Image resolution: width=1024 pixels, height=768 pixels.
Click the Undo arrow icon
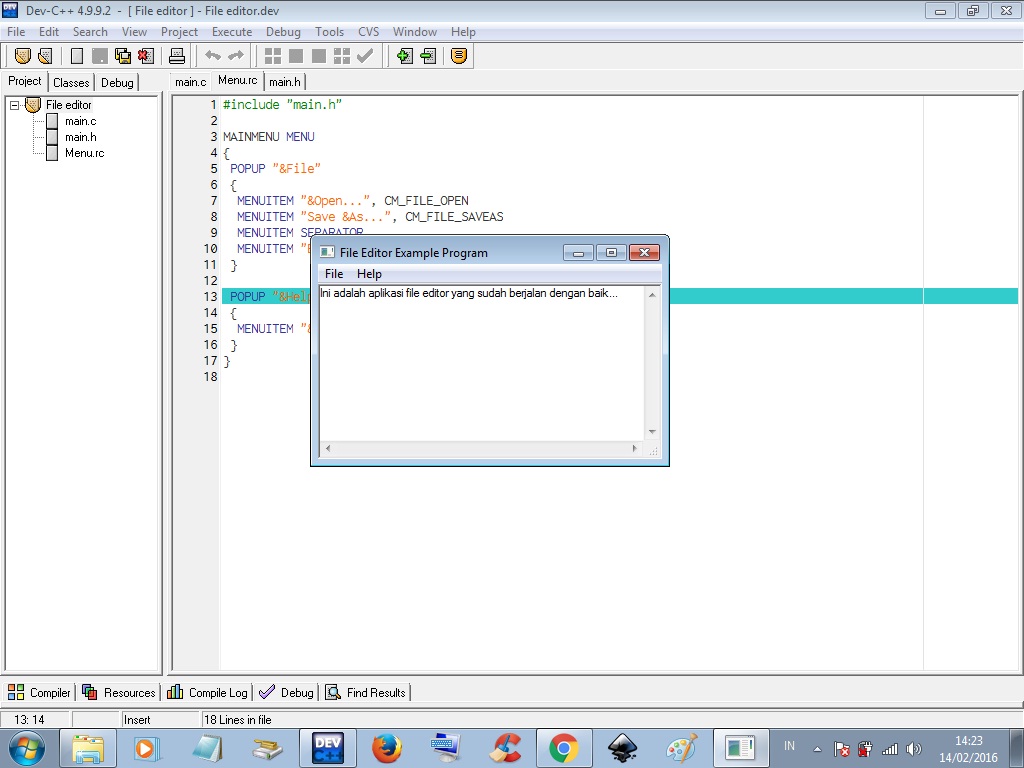tap(213, 56)
